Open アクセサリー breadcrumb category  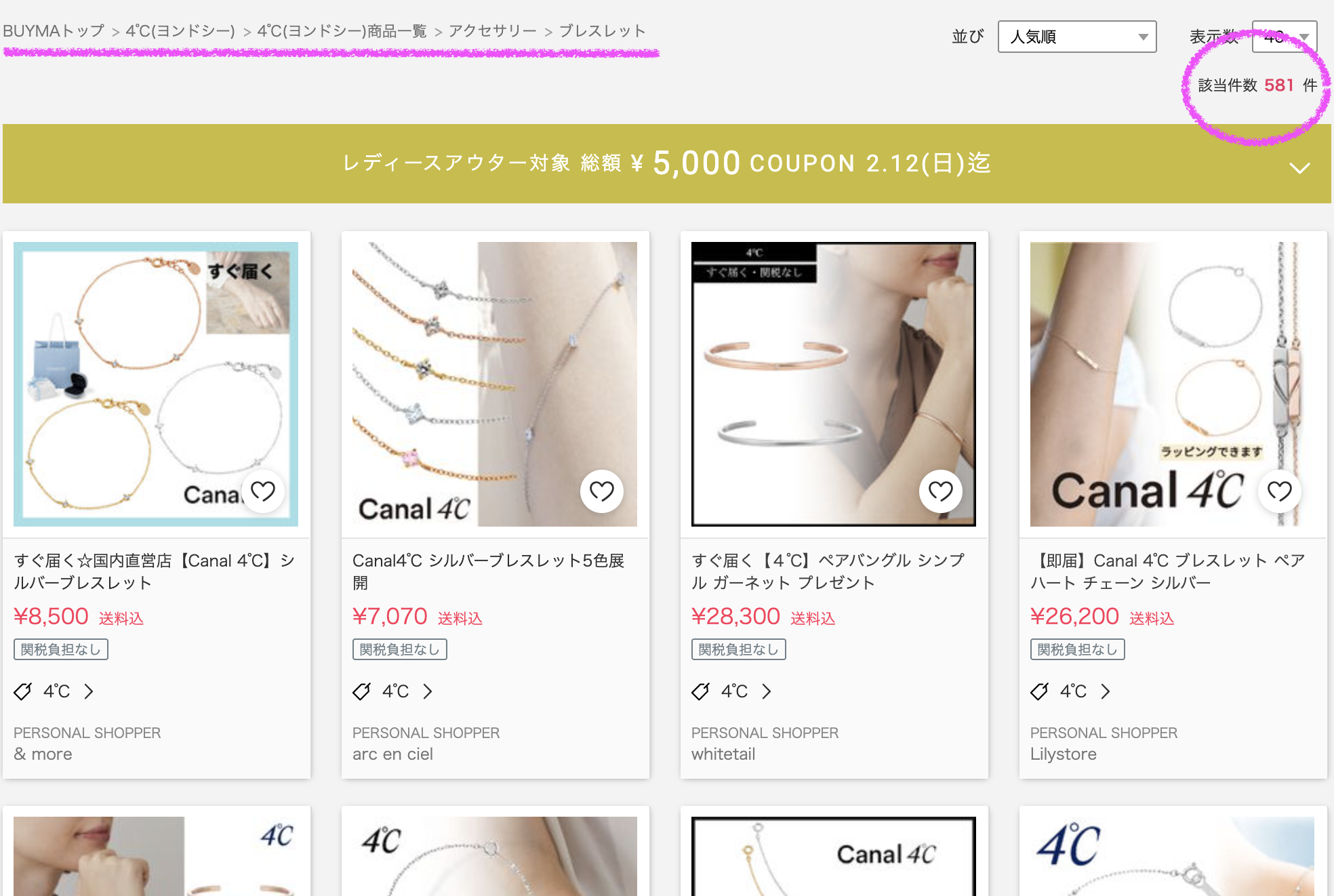[493, 31]
